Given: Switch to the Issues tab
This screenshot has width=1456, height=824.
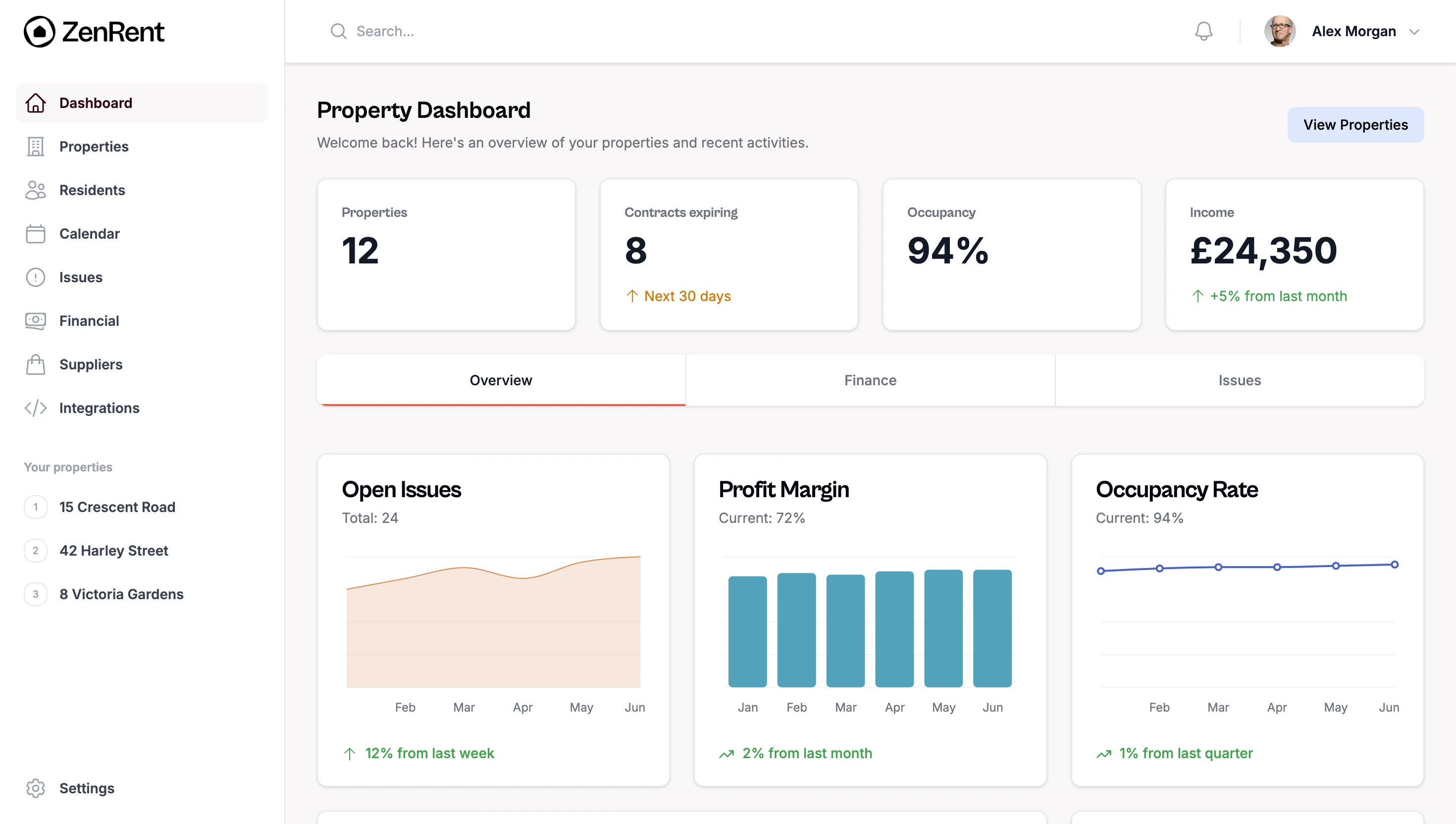Looking at the screenshot, I should (x=1239, y=380).
